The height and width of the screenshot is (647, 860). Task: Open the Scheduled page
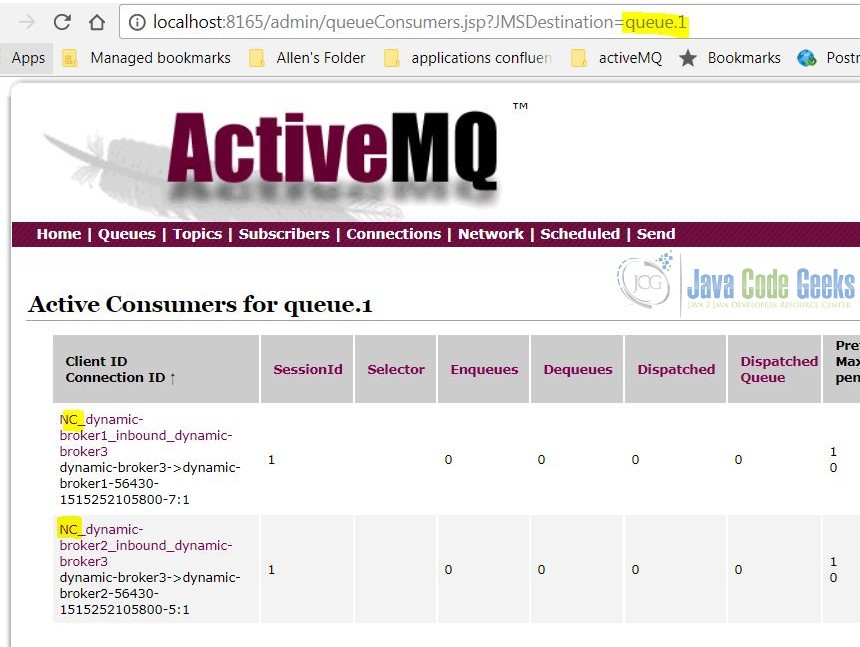coord(581,234)
